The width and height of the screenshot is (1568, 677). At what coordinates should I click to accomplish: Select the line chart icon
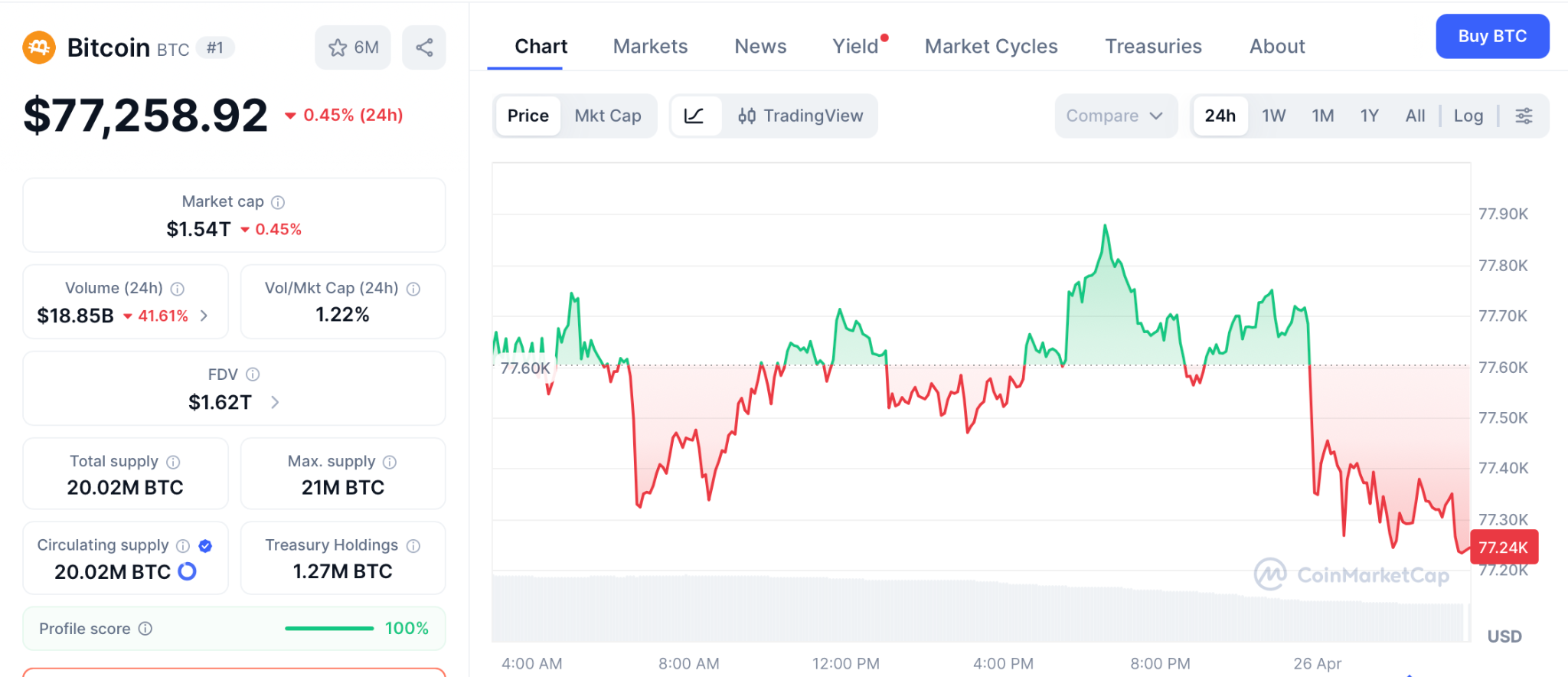click(694, 116)
